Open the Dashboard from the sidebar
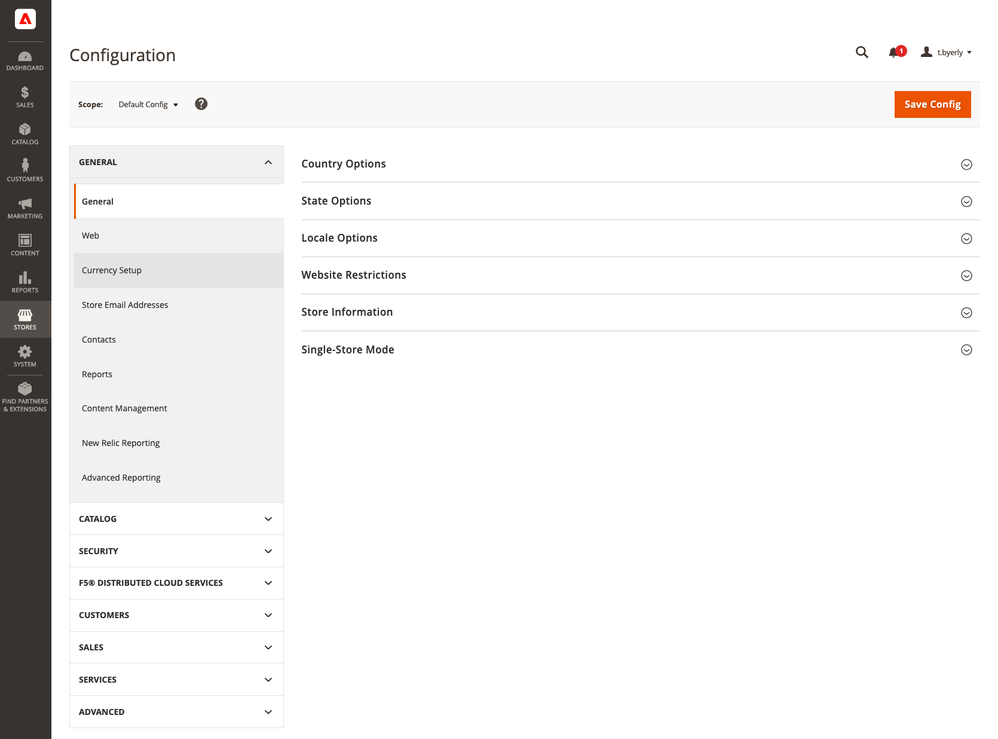This screenshot has width=998, height=739. click(25, 60)
